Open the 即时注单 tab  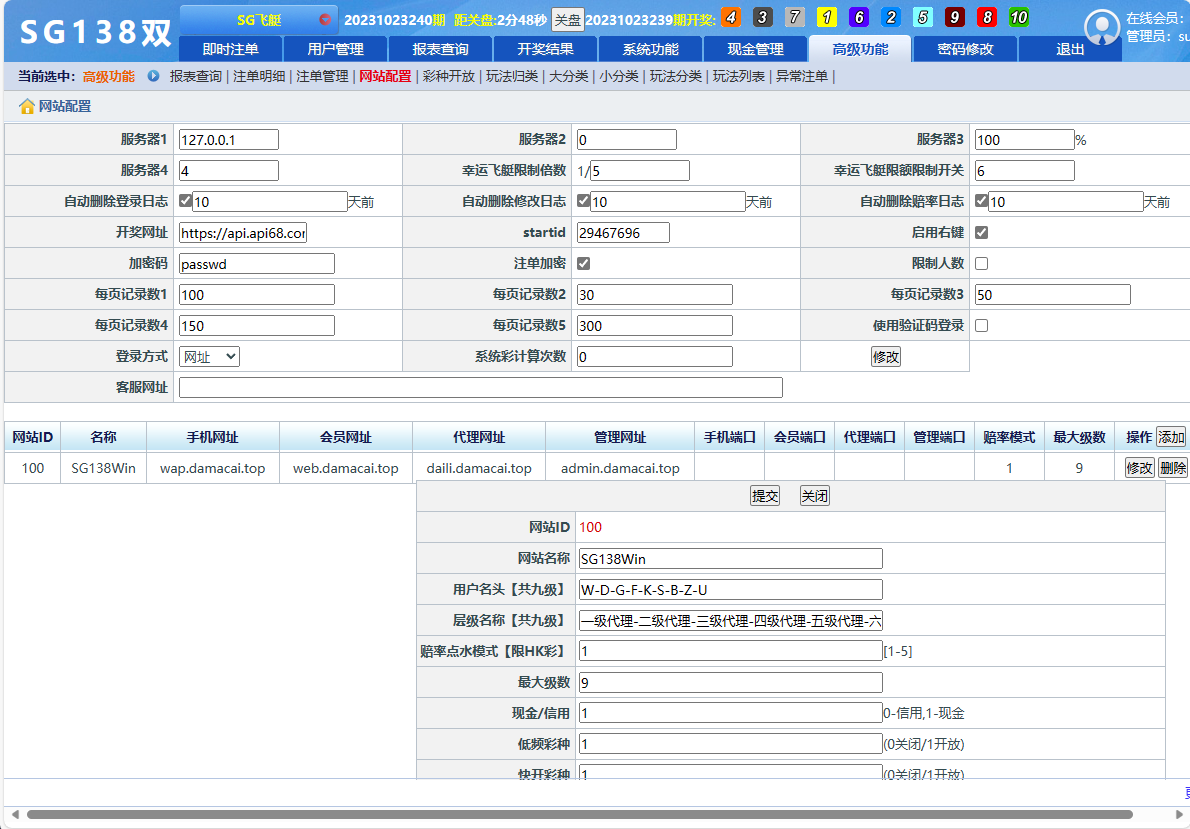231,49
